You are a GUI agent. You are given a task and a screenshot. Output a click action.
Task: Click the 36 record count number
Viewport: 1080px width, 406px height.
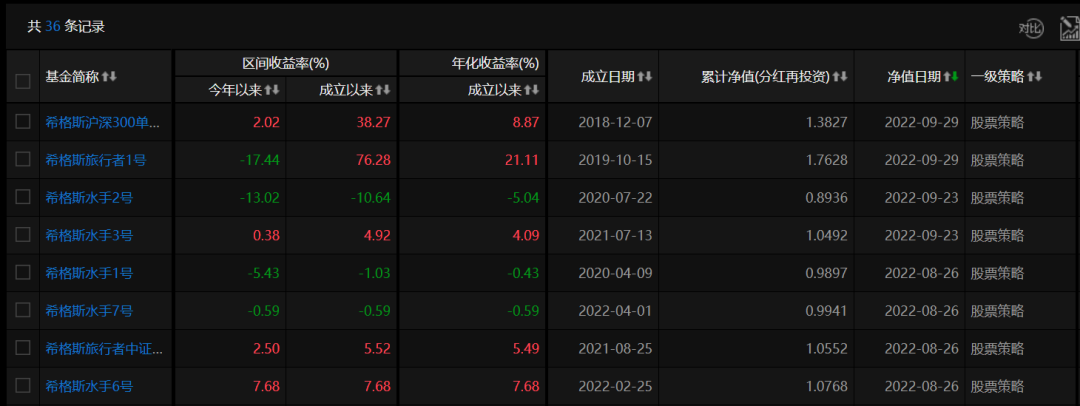[x=53, y=27]
